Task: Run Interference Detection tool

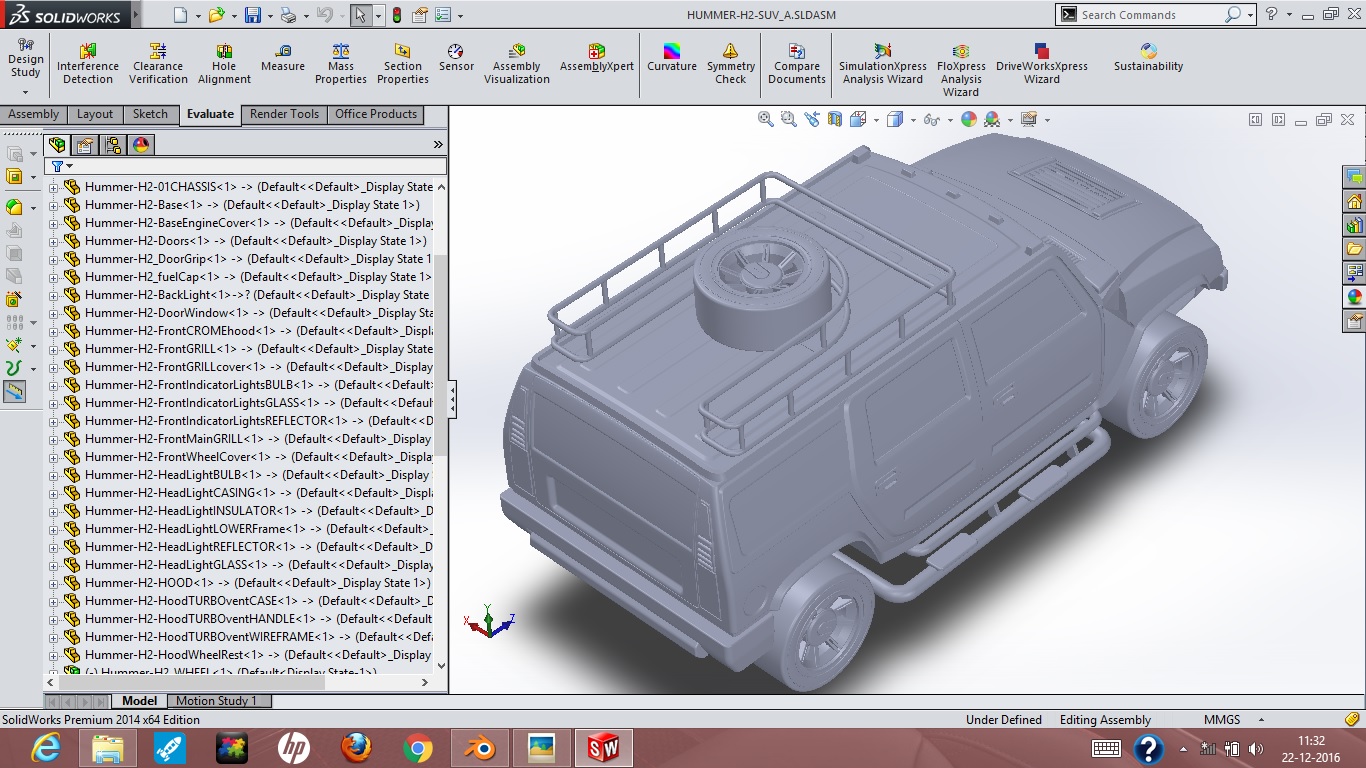Action: [x=88, y=64]
